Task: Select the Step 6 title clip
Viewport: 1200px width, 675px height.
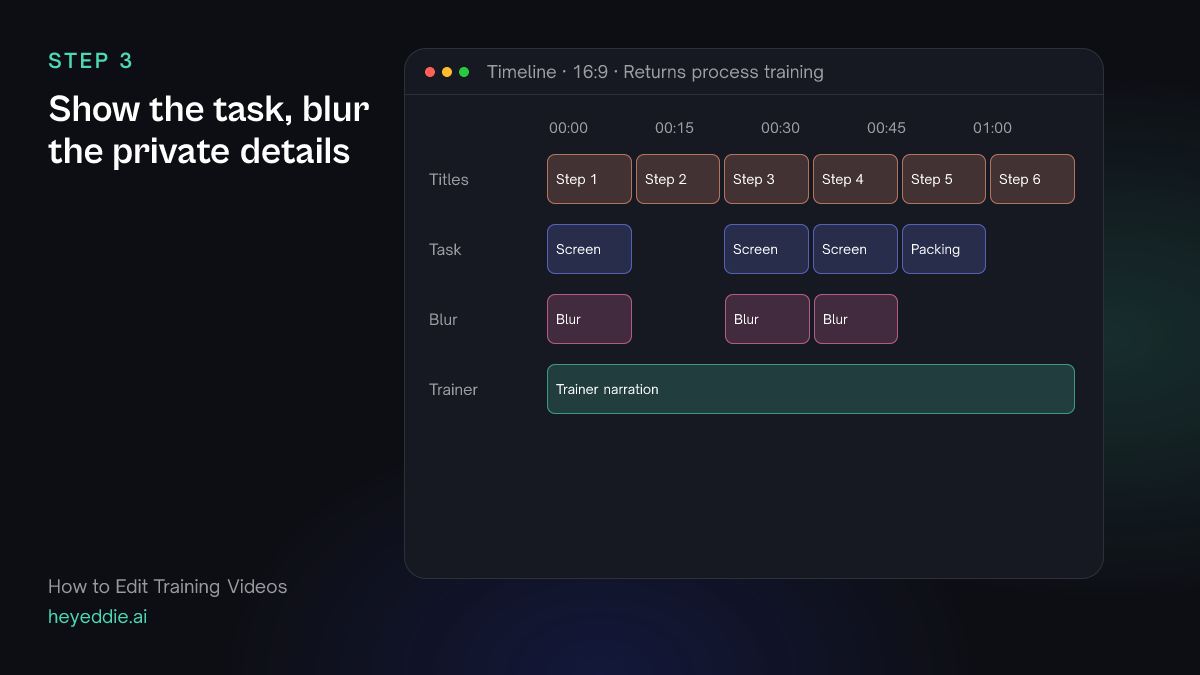Action: pyautogui.click(x=1032, y=179)
